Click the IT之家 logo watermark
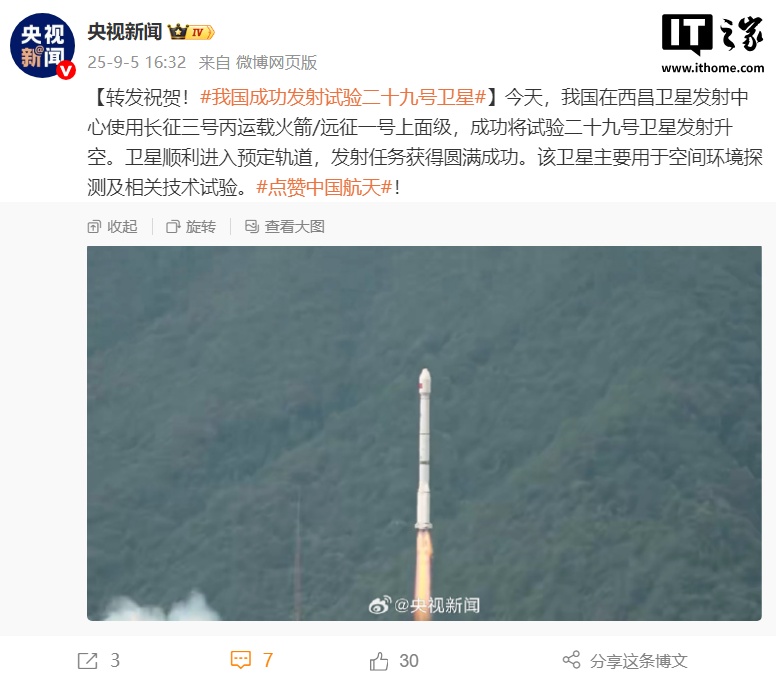Screen dimensions: 776x677 pos(713,33)
